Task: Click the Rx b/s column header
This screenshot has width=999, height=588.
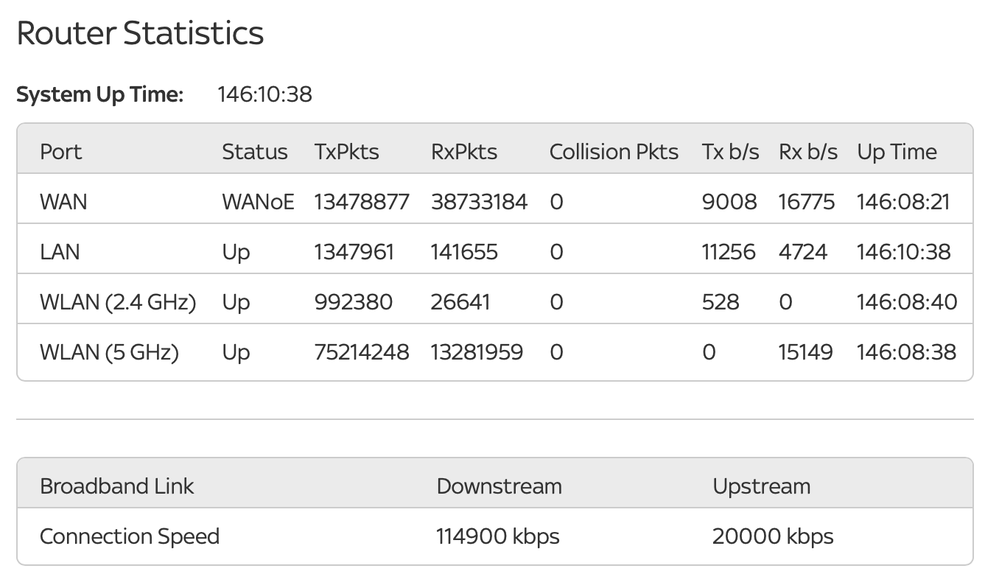Action: pyautogui.click(x=808, y=152)
